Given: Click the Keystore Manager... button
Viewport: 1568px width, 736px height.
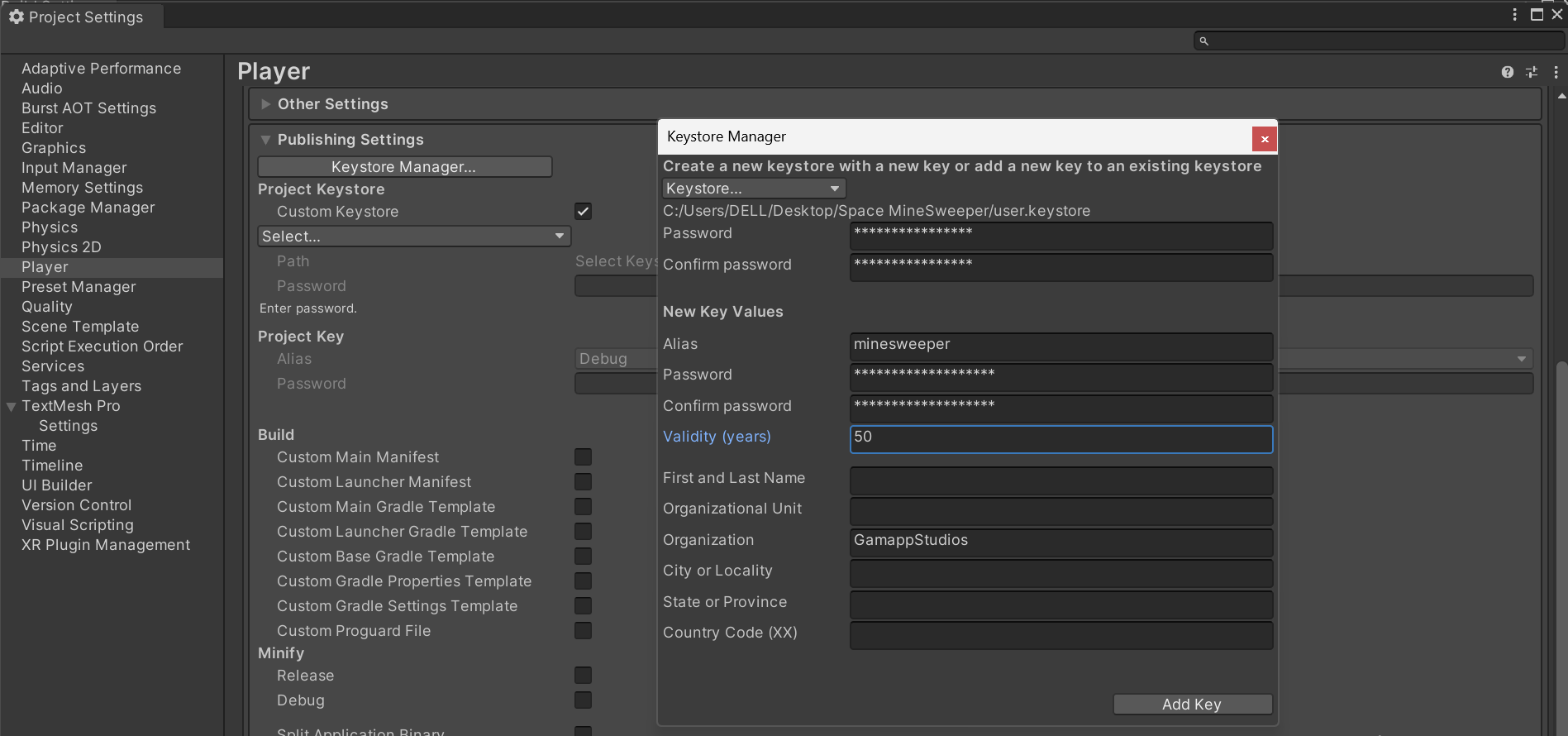Looking at the screenshot, I should tap(404, 167).
